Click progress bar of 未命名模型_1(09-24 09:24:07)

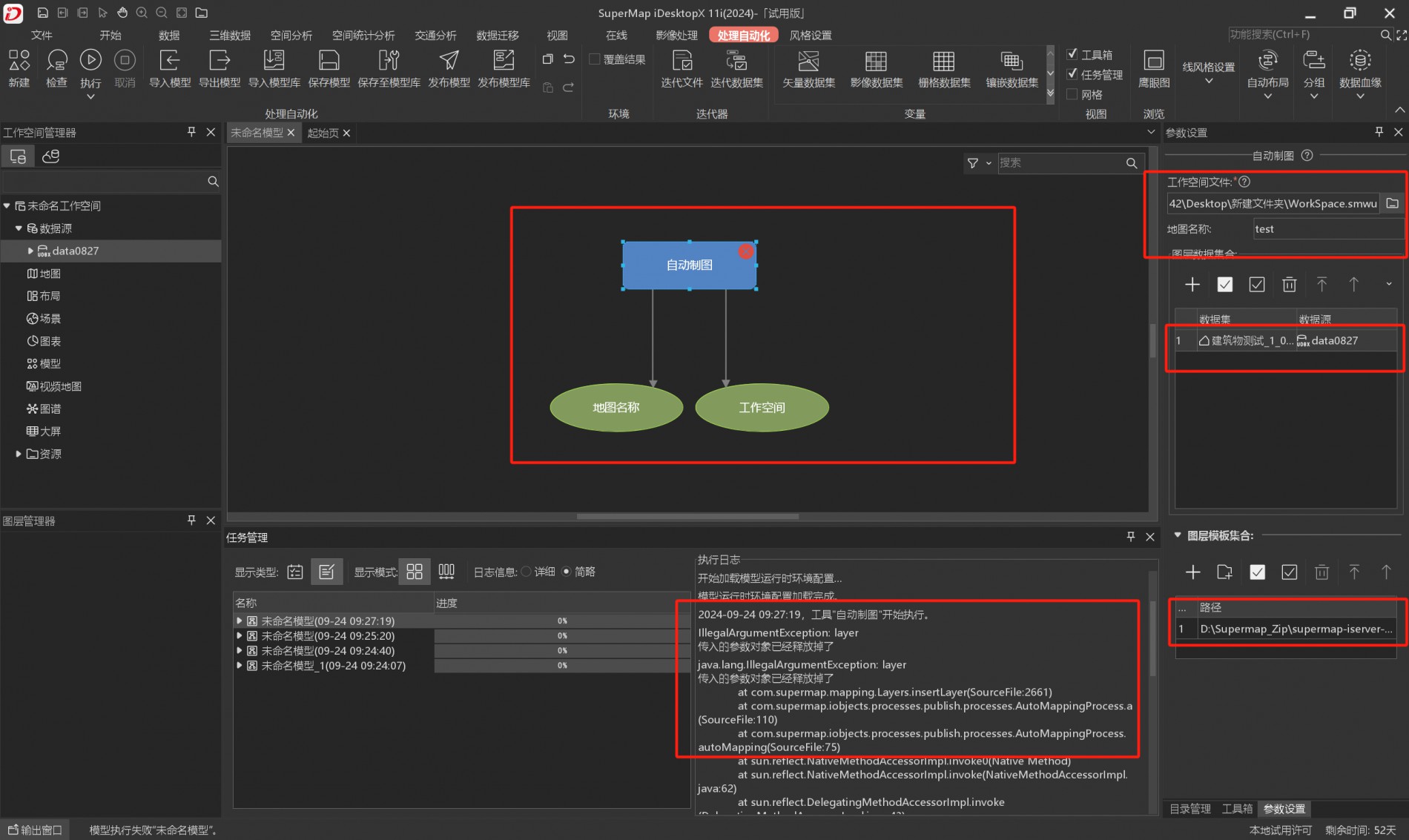[562, 666]
